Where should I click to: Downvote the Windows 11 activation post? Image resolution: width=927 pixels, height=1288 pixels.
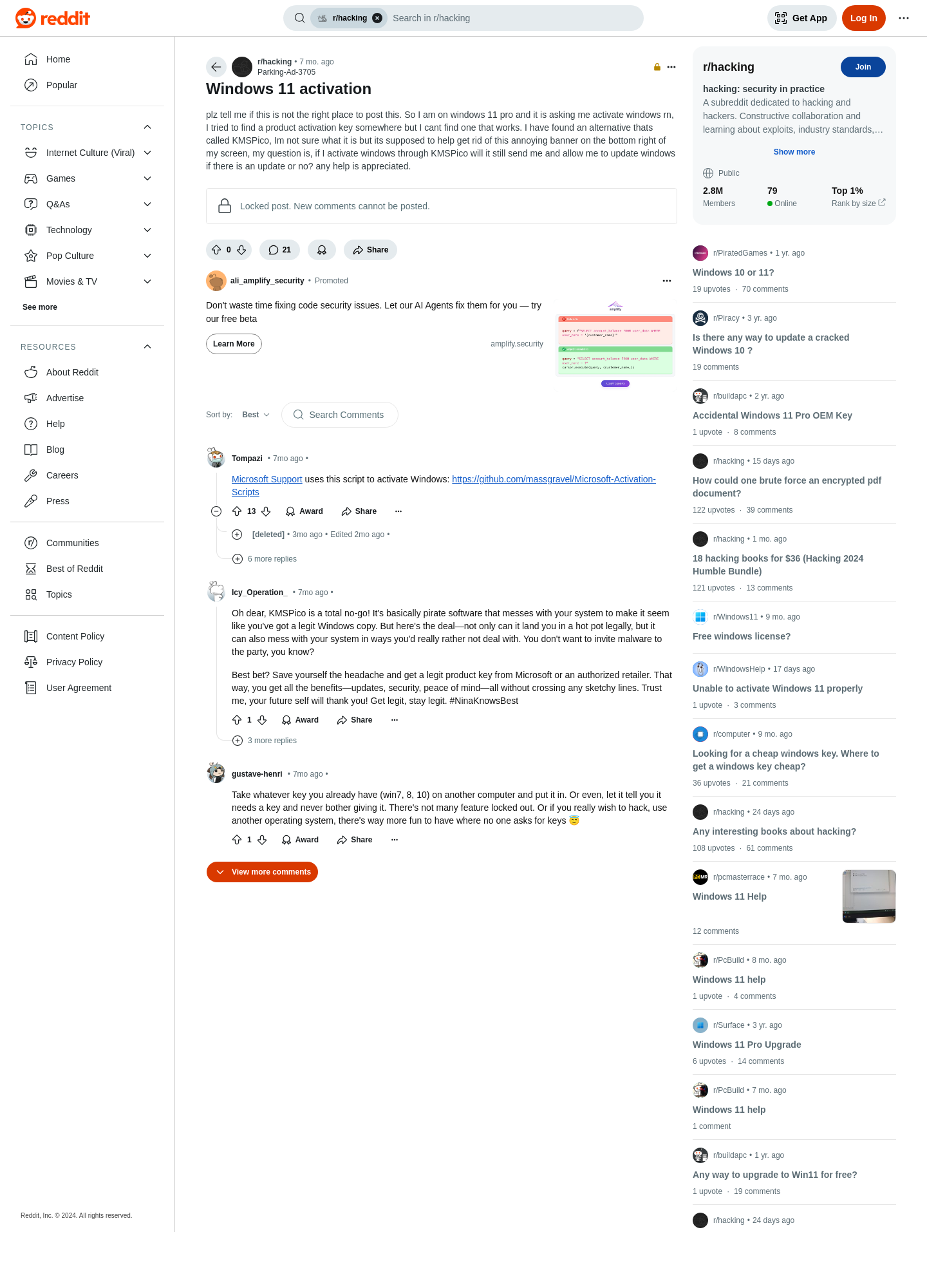(x=241, y=250)
